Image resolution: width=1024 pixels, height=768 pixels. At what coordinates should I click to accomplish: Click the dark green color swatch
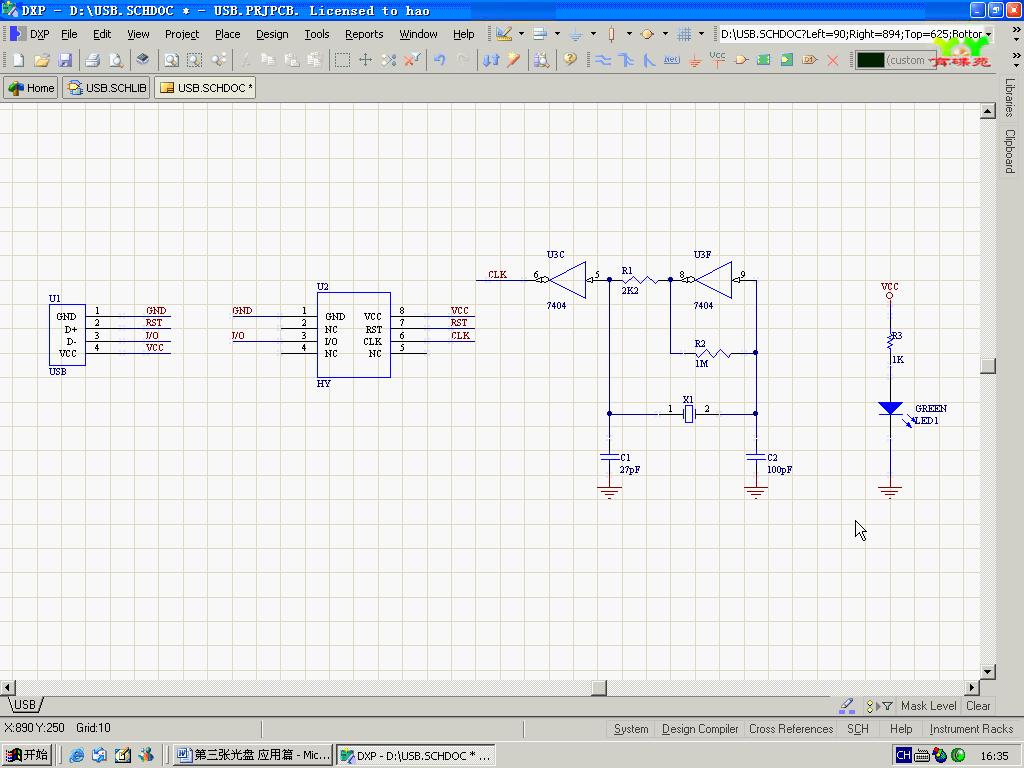click(870, 60)
